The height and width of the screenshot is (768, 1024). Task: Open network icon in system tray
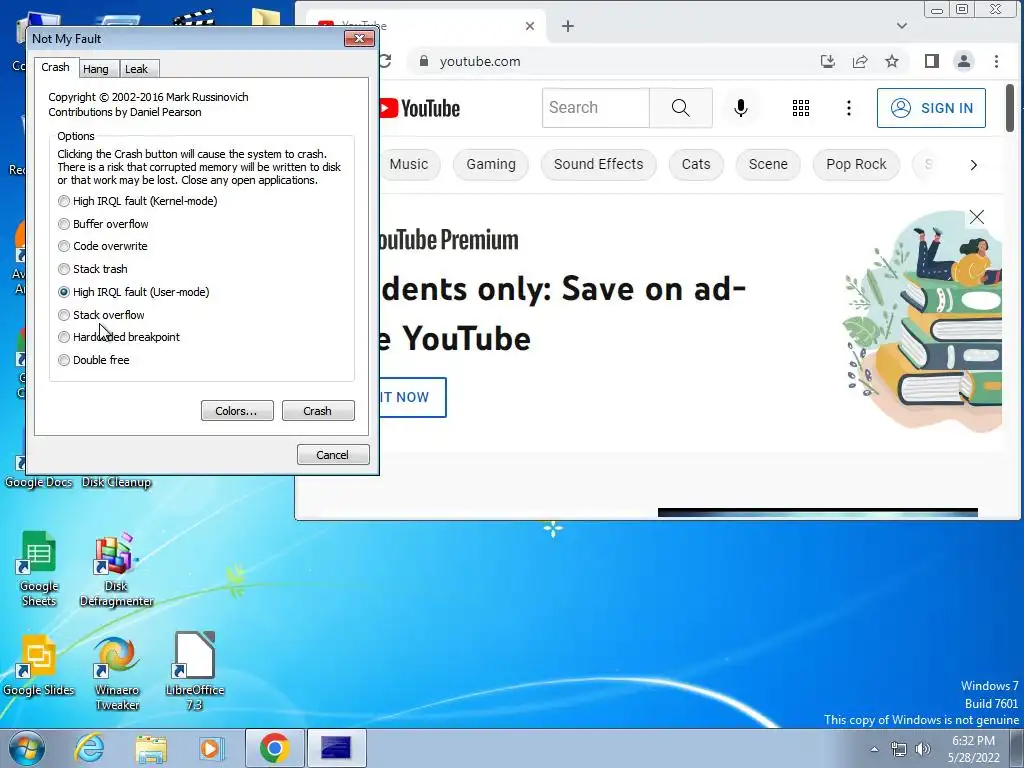point(899,749)
